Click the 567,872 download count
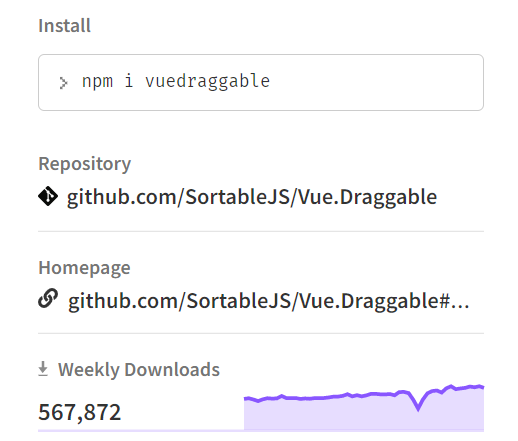518x441 pixels. (79, 412)
